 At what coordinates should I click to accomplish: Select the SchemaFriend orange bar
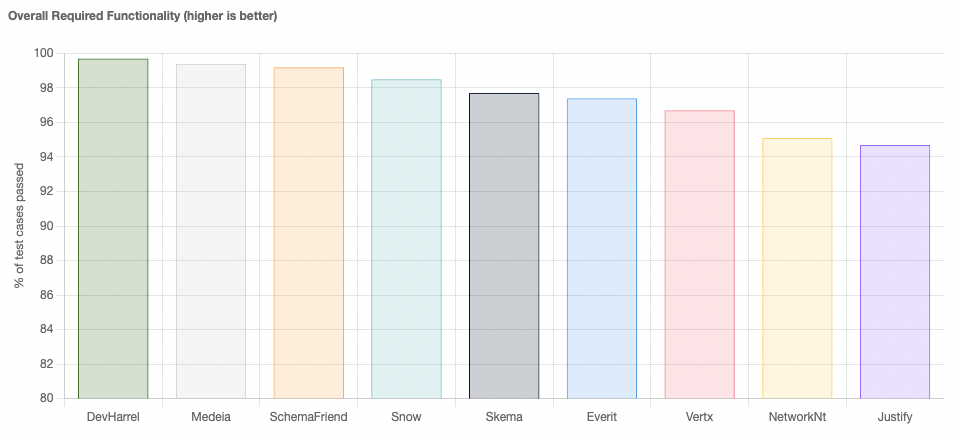309,233
